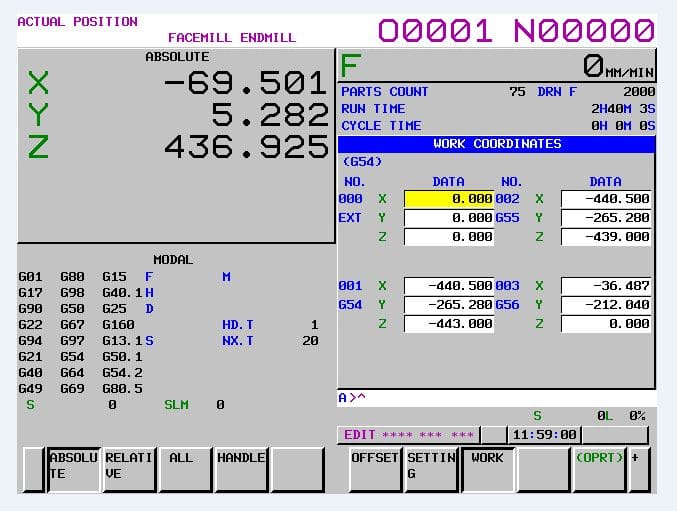
Task: Select the WORK coordinates soft key
Action: (487, 470)
